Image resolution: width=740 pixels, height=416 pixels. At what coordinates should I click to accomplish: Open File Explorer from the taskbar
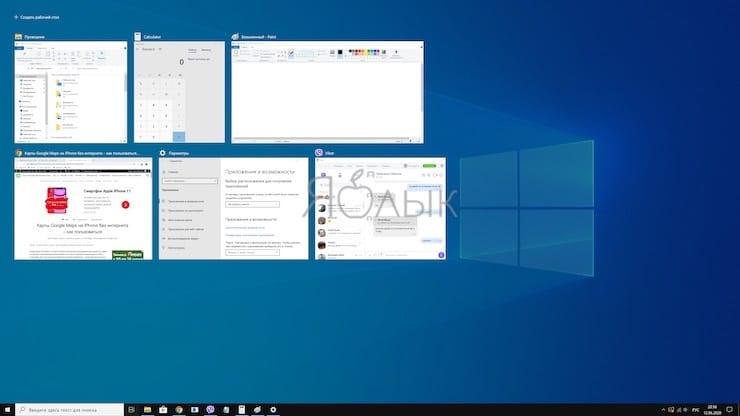coord(147,409)
